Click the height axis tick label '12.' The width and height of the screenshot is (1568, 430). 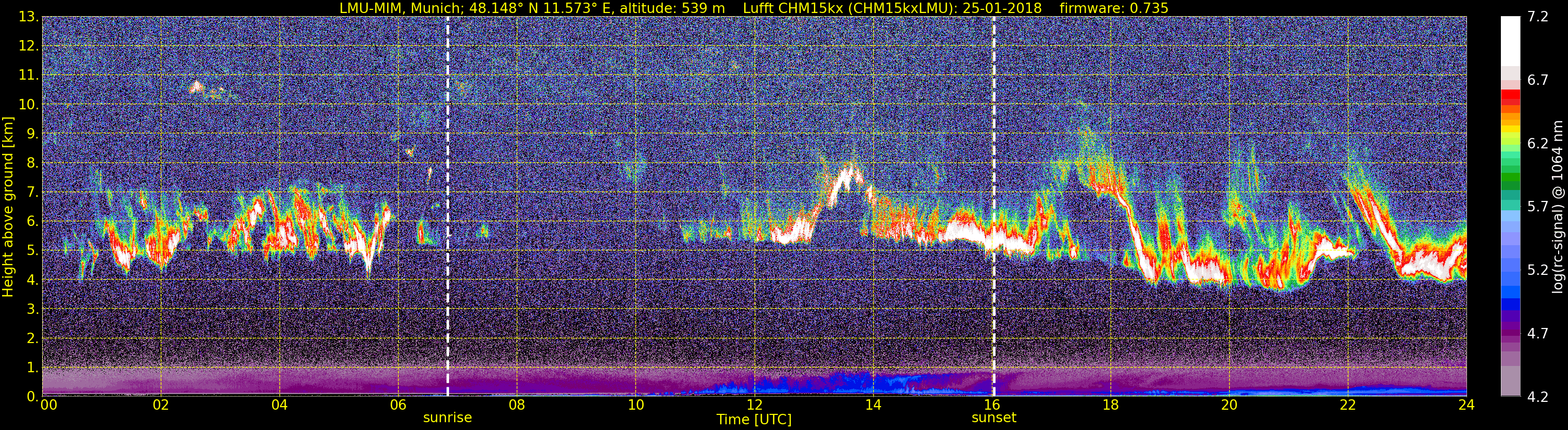click(29, 46)
